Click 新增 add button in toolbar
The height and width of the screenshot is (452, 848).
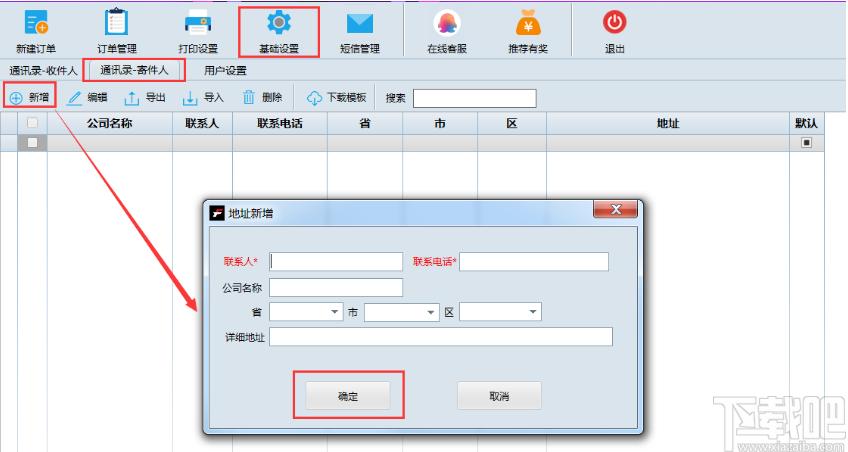pyautogui.click(x=30, y=97)
